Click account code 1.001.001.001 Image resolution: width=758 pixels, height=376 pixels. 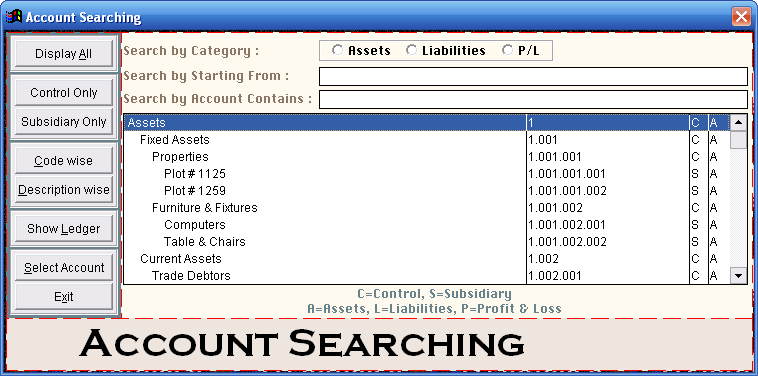click(567, 174)
